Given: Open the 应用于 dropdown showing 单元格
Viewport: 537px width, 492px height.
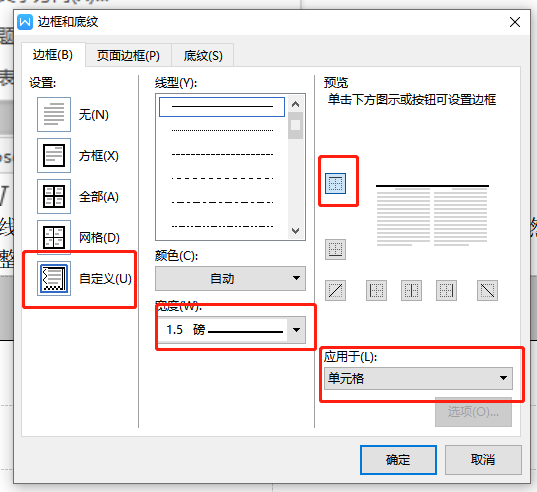Looking at the screenshot, I should (x=419, y=378).
